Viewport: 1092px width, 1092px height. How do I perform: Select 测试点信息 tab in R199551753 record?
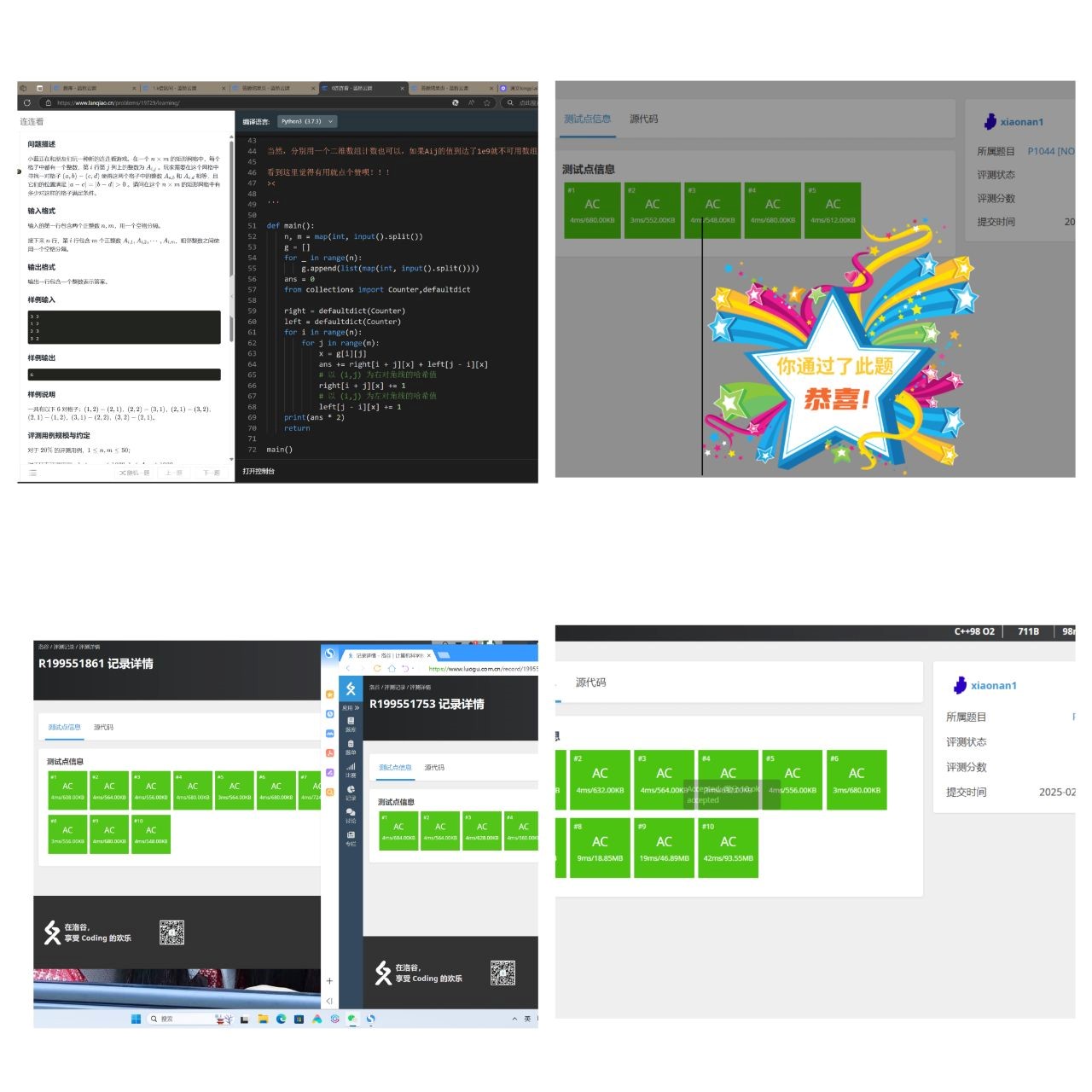(x=395, y=767)
